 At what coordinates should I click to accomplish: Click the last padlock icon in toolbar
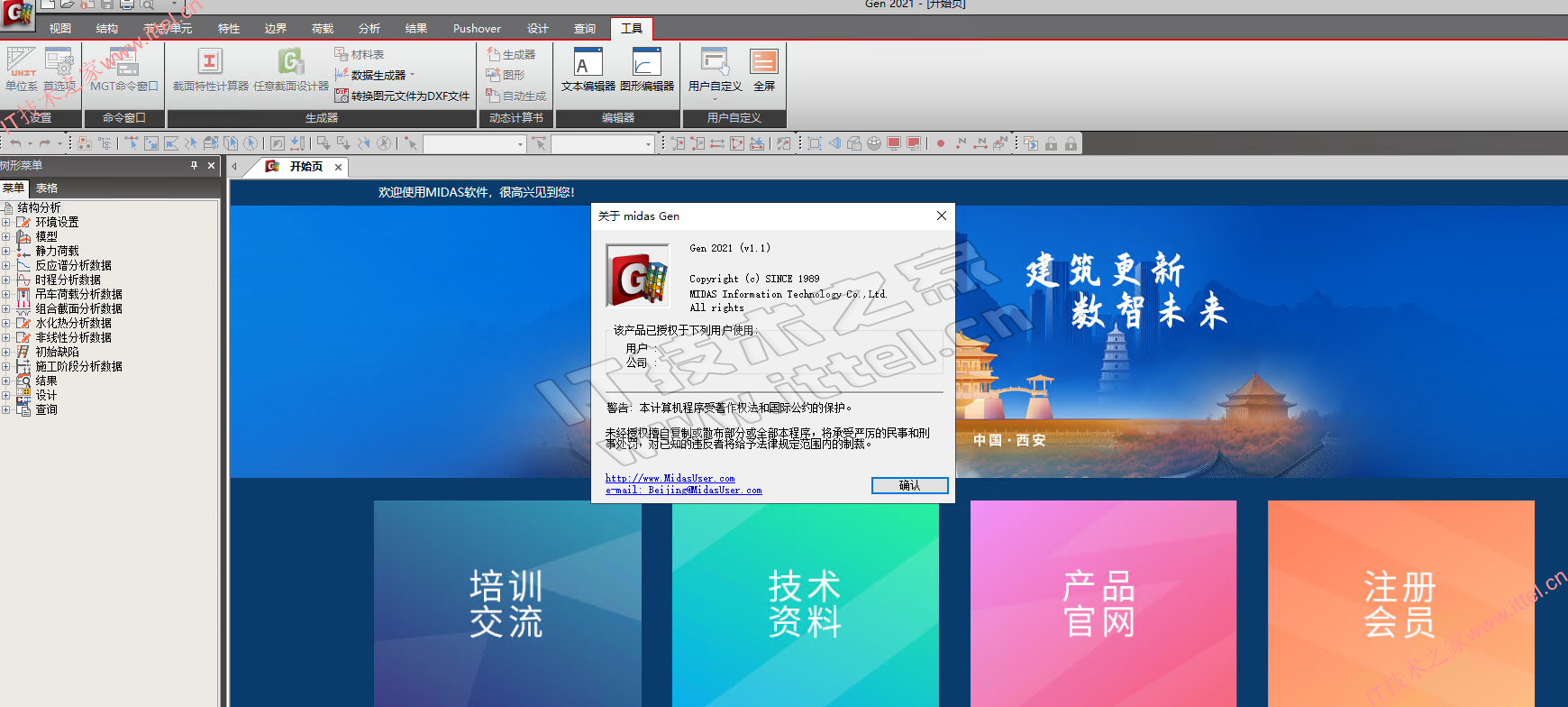click(x=1071, y=143)
